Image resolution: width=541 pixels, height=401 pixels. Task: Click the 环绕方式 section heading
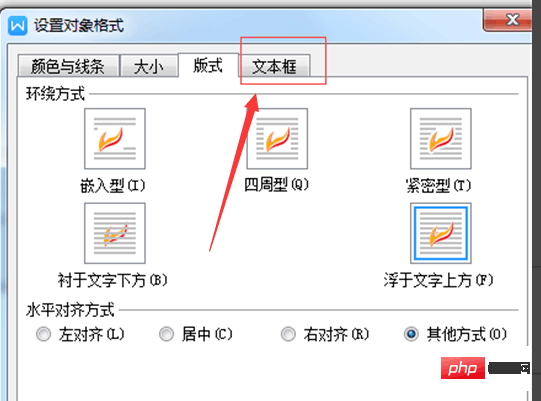point(55,94)
